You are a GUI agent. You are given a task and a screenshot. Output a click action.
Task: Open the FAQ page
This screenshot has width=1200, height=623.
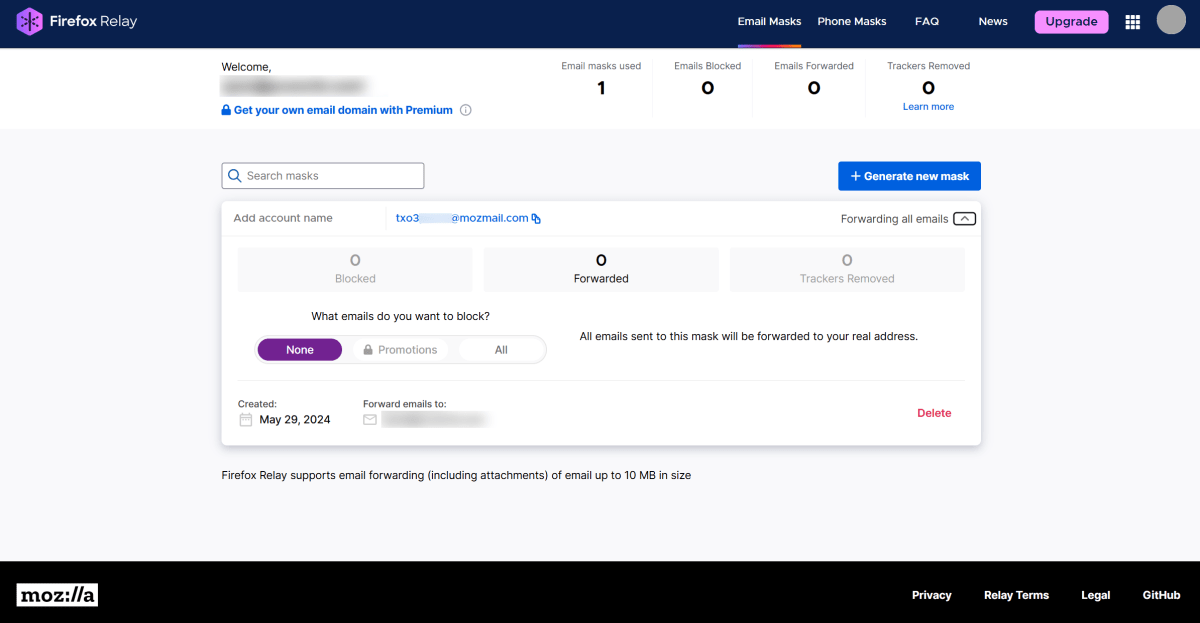coord(927,21)
